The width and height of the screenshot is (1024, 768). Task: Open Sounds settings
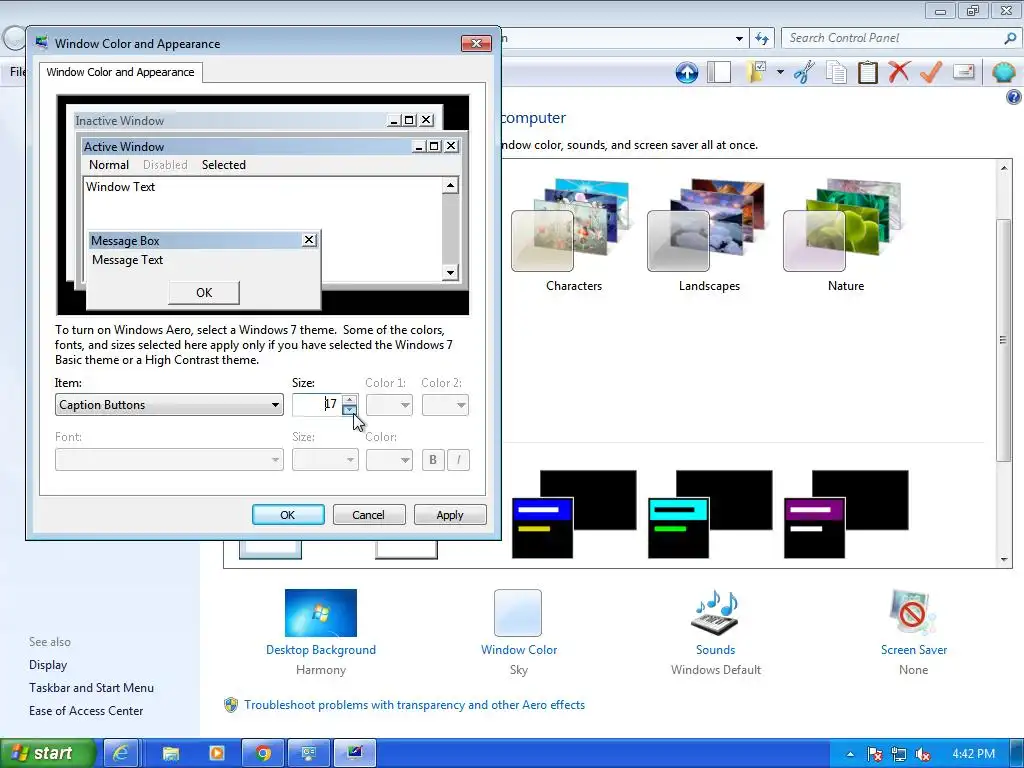[x=715, y=632]
